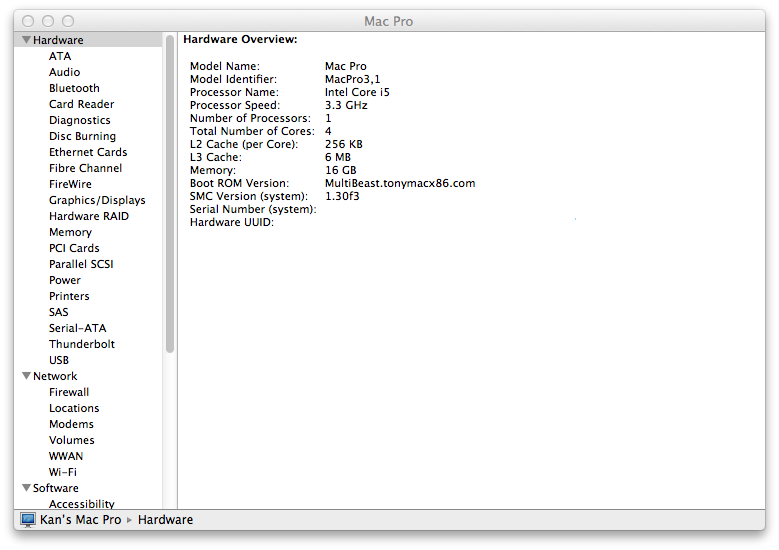Collapse the Hardware section triangle
The image size is (779, 550).
point(26,40)
